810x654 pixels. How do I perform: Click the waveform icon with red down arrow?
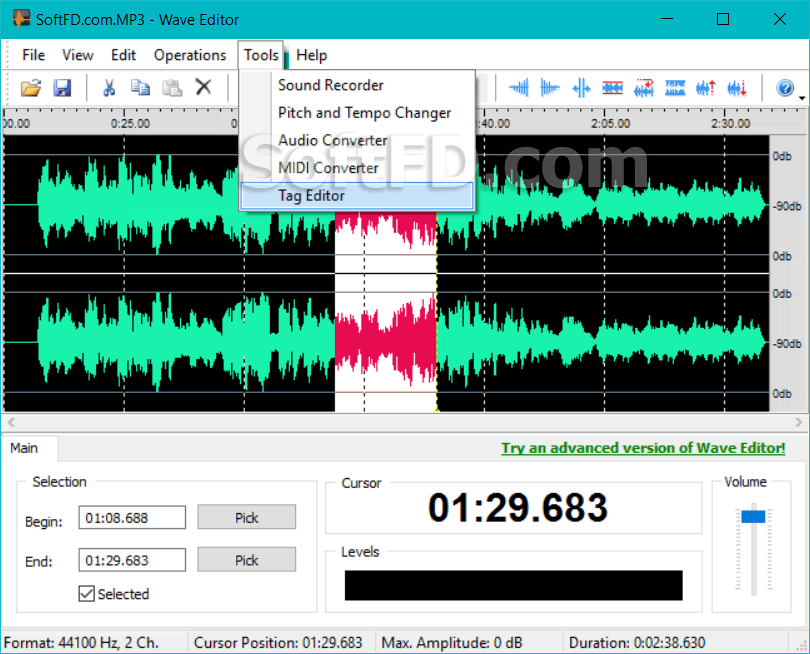(737, 88)
